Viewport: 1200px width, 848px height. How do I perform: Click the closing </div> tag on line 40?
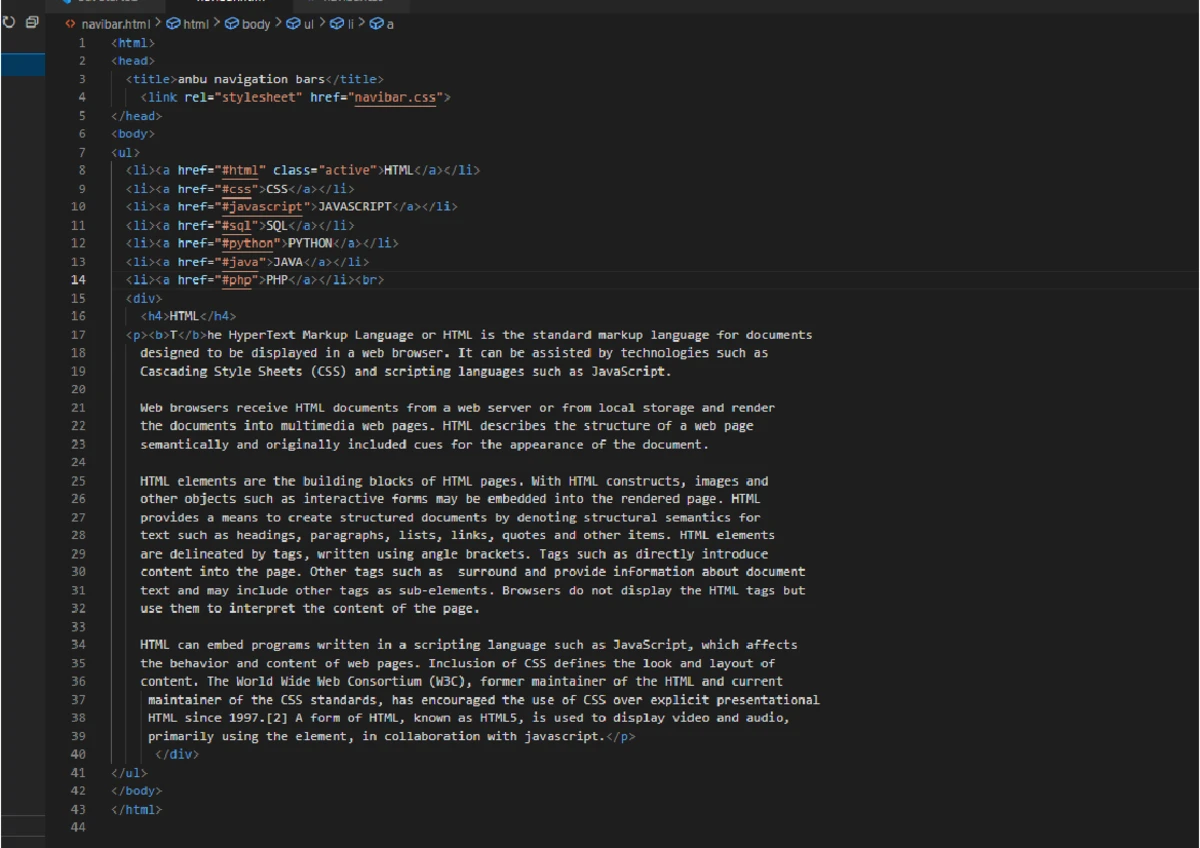point(177,754)
